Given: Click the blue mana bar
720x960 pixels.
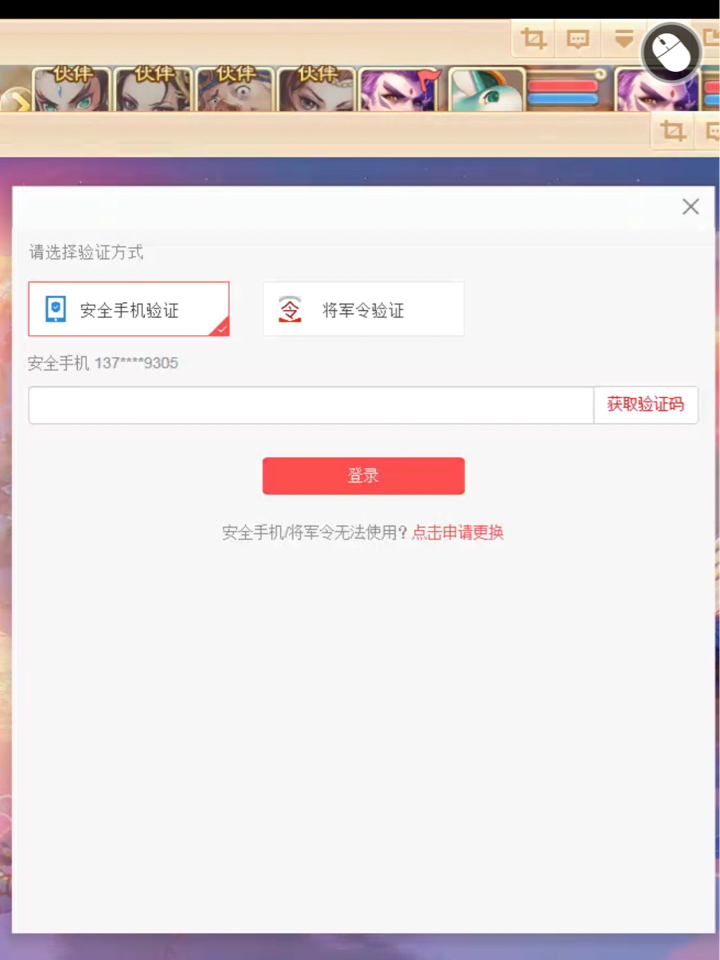Looking at the screenshot, I should [x=563, y=99].
